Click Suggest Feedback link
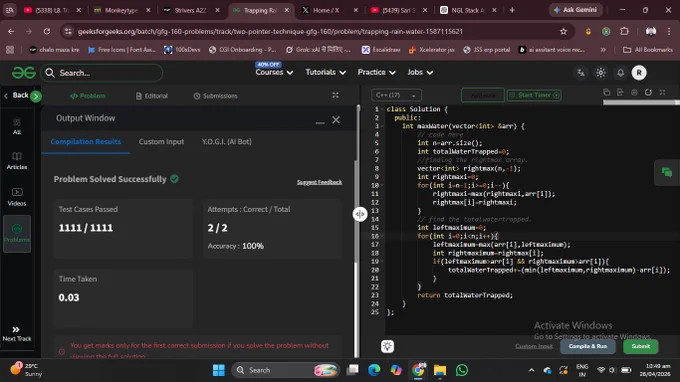680x382 pixels. (x=319, y=182)
